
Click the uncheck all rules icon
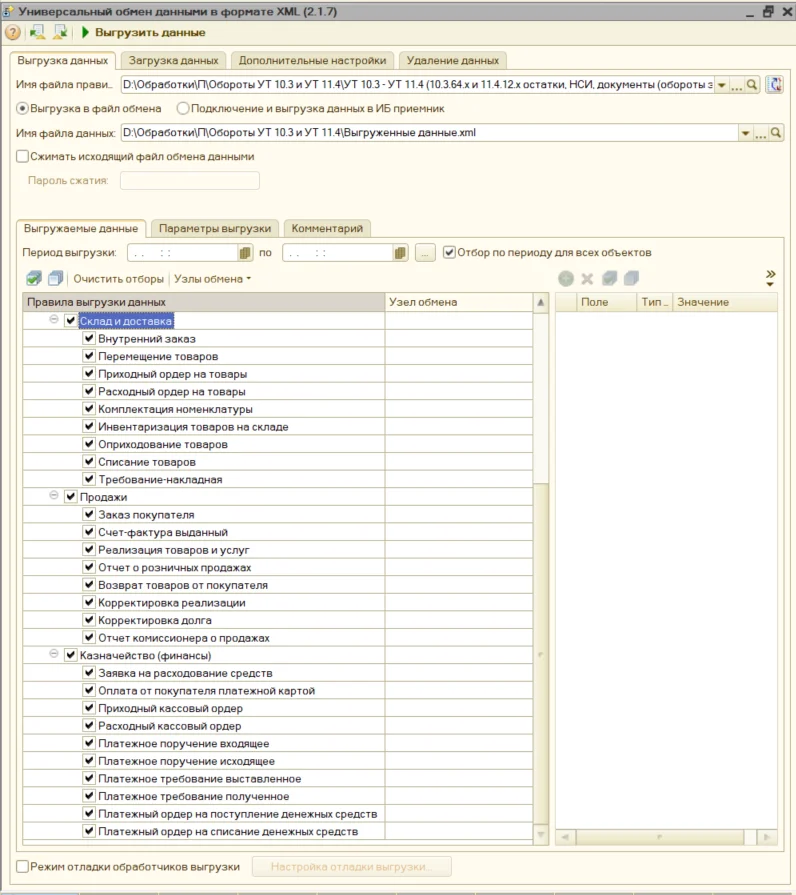pos(55,279)
